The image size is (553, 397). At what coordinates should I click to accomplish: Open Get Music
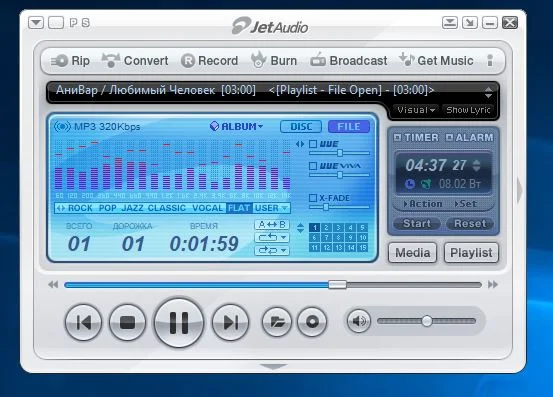[436, 60]
